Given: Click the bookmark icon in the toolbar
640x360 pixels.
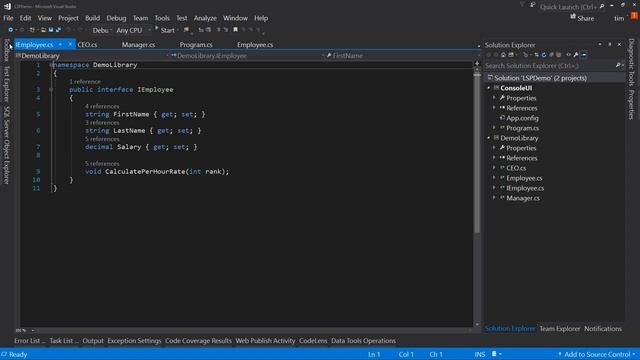Looking at the screenshot, I should tap(236, 30).
